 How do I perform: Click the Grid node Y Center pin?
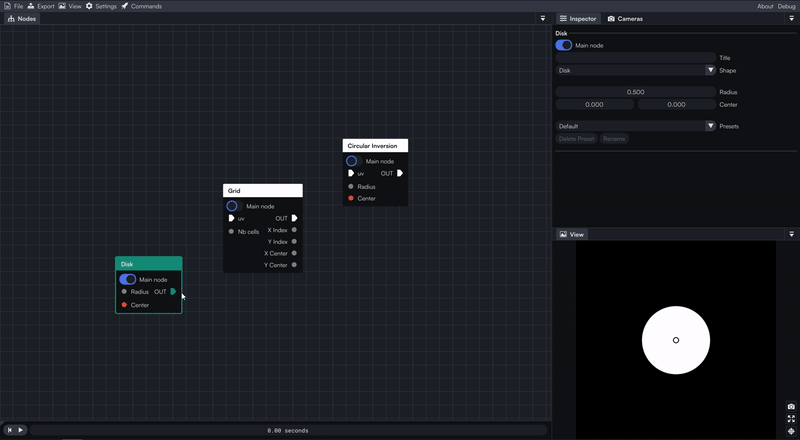click(x=294, y=264)
